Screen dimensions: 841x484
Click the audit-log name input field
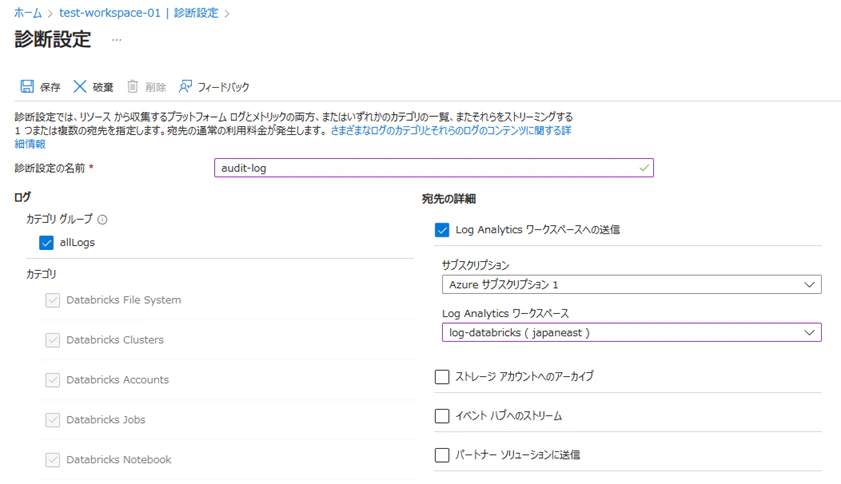pyautogui.click(x=433, y=168)
